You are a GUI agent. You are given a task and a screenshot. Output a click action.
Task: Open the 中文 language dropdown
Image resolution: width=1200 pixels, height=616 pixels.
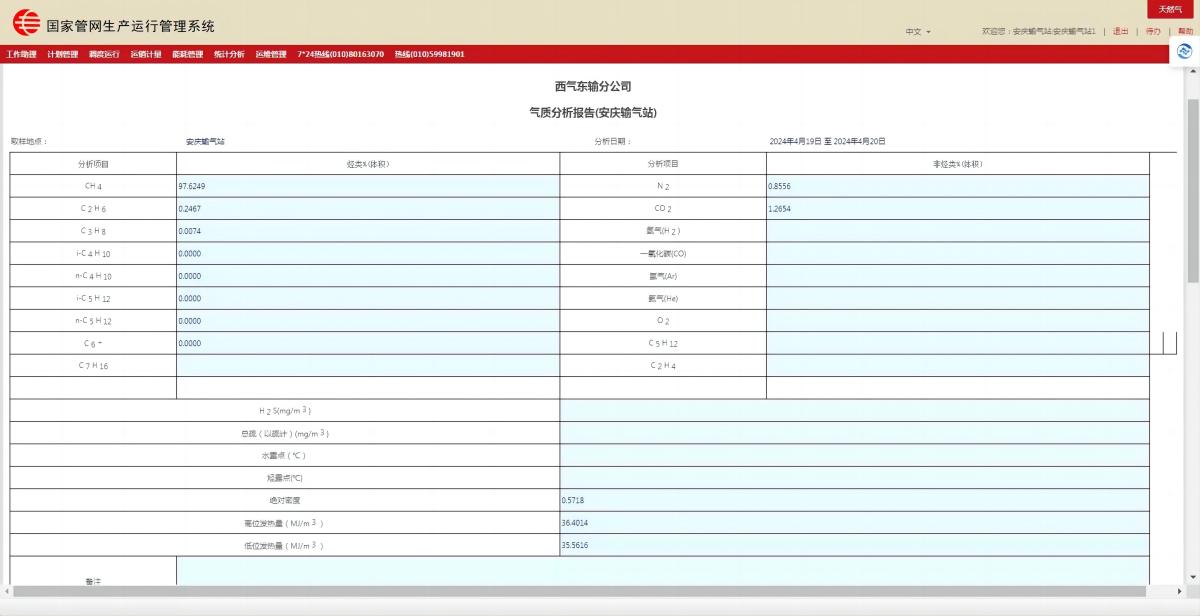click(918, 32)
